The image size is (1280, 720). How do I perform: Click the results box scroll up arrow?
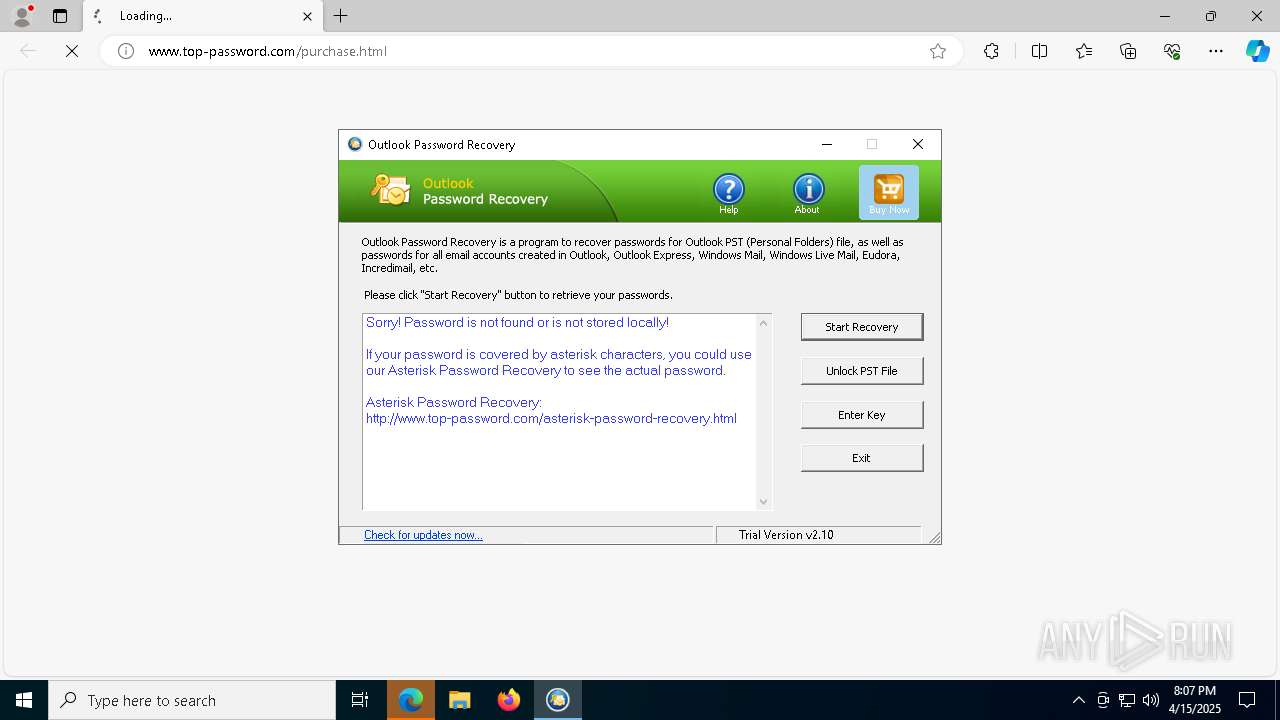pyautogui.click(x=764, y=323)
